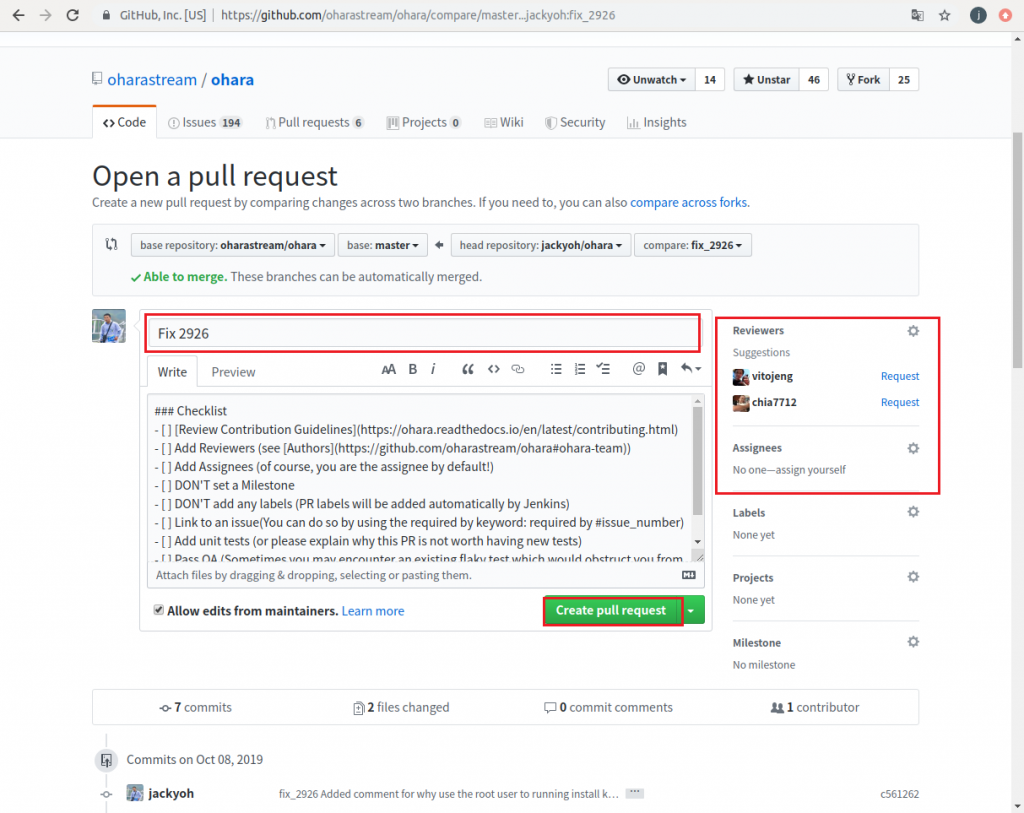Expand the commit message ellipsis button
The height and width of the screenshot is (813, 1024).
pyautogui.click(x=634, y=793)
